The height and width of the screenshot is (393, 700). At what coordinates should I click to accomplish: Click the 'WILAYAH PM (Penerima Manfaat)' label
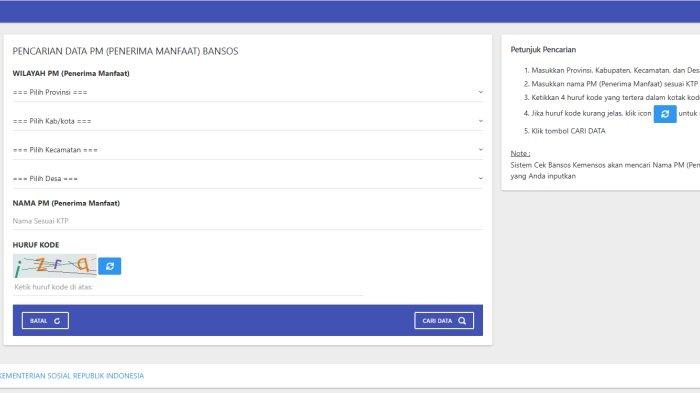point(71,73)
